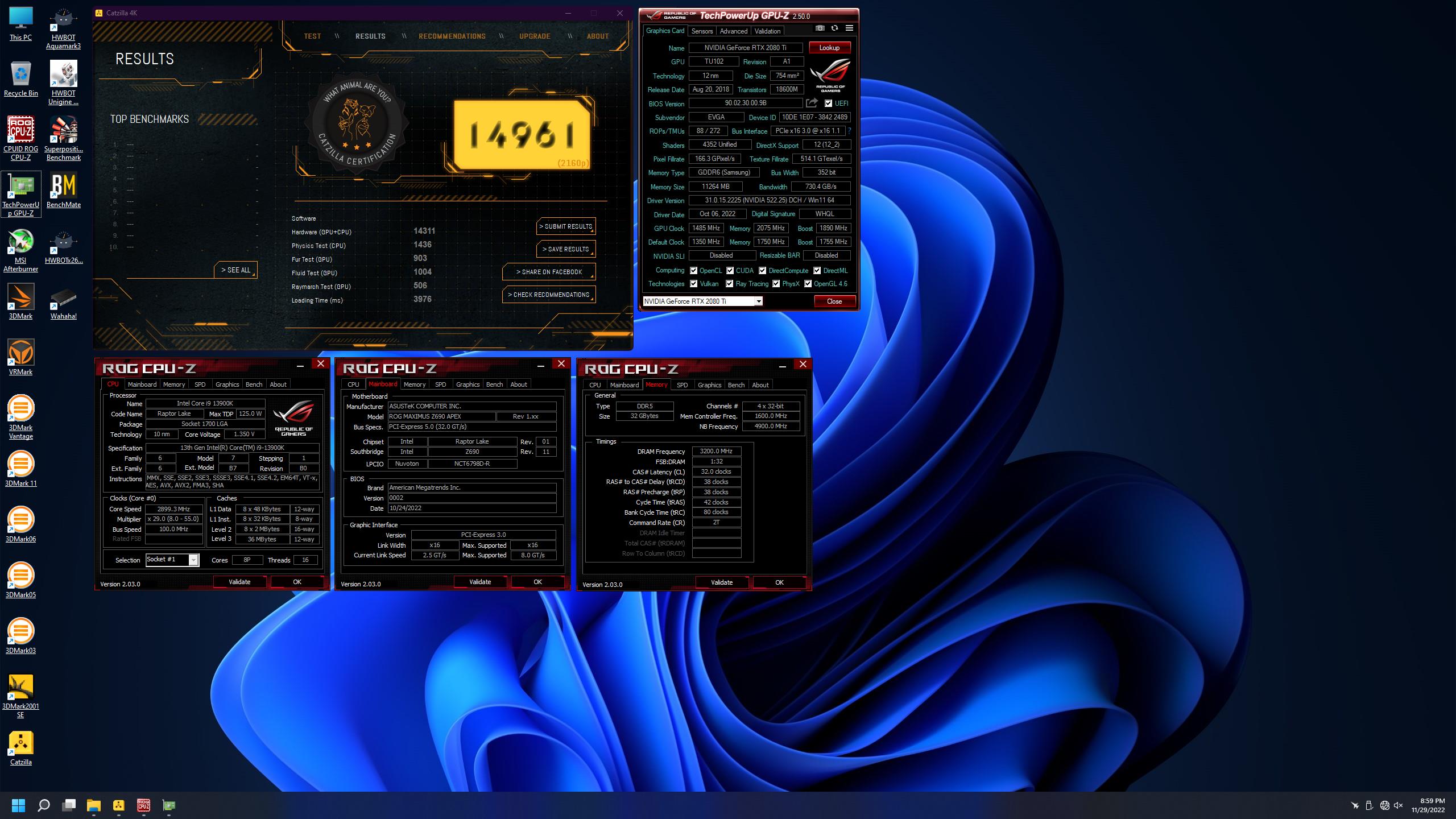Click SUBMIT RESULTS in Catzilla
The height and width of the screenshot is (819, 1456).
[566, 226]
